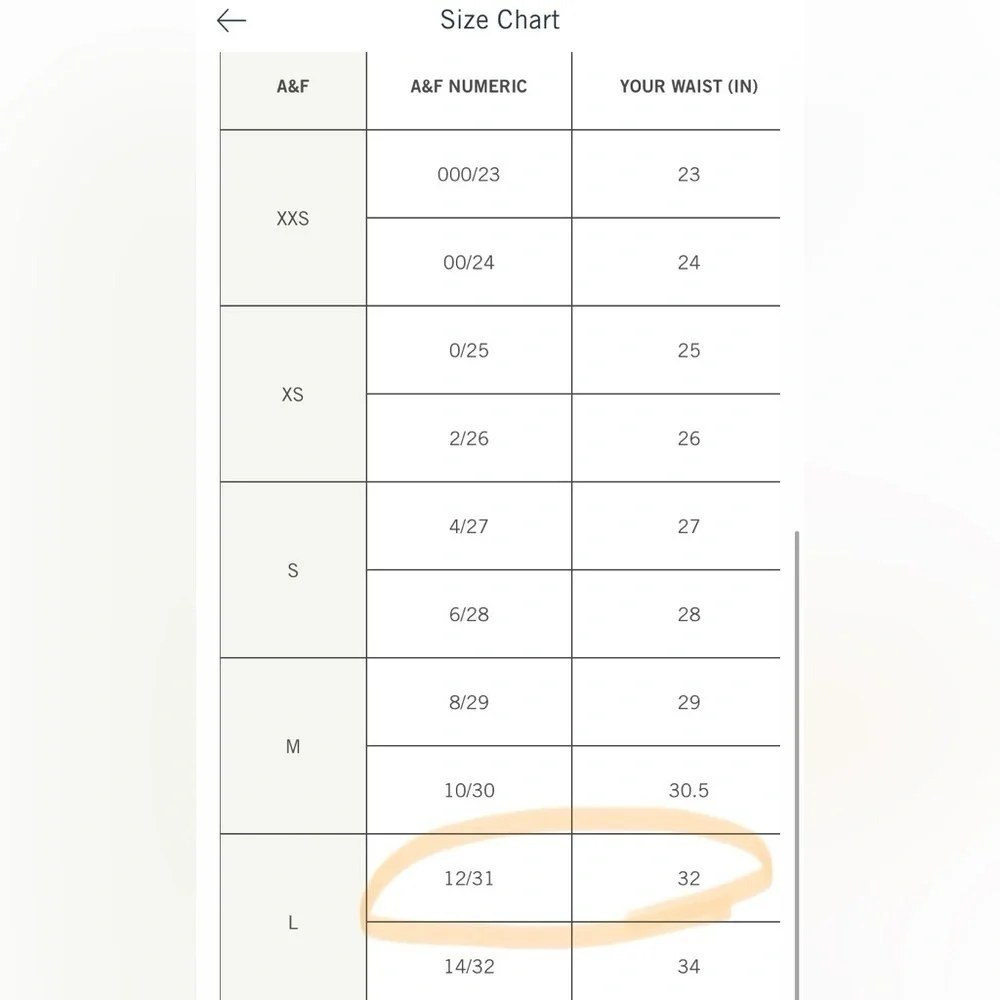Click the 14/32 numeric size cell
The image size is (1000, 1000).
click(469, 966)
